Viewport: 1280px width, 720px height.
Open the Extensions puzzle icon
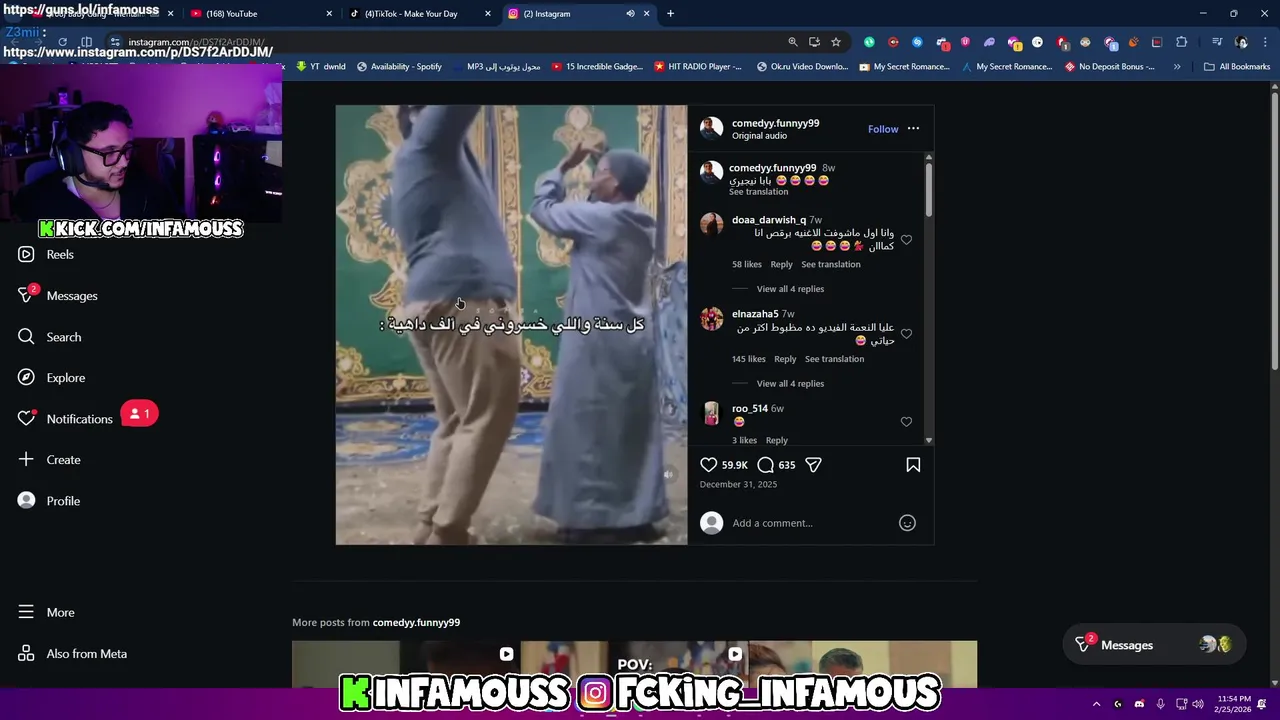coord(1181,42)
